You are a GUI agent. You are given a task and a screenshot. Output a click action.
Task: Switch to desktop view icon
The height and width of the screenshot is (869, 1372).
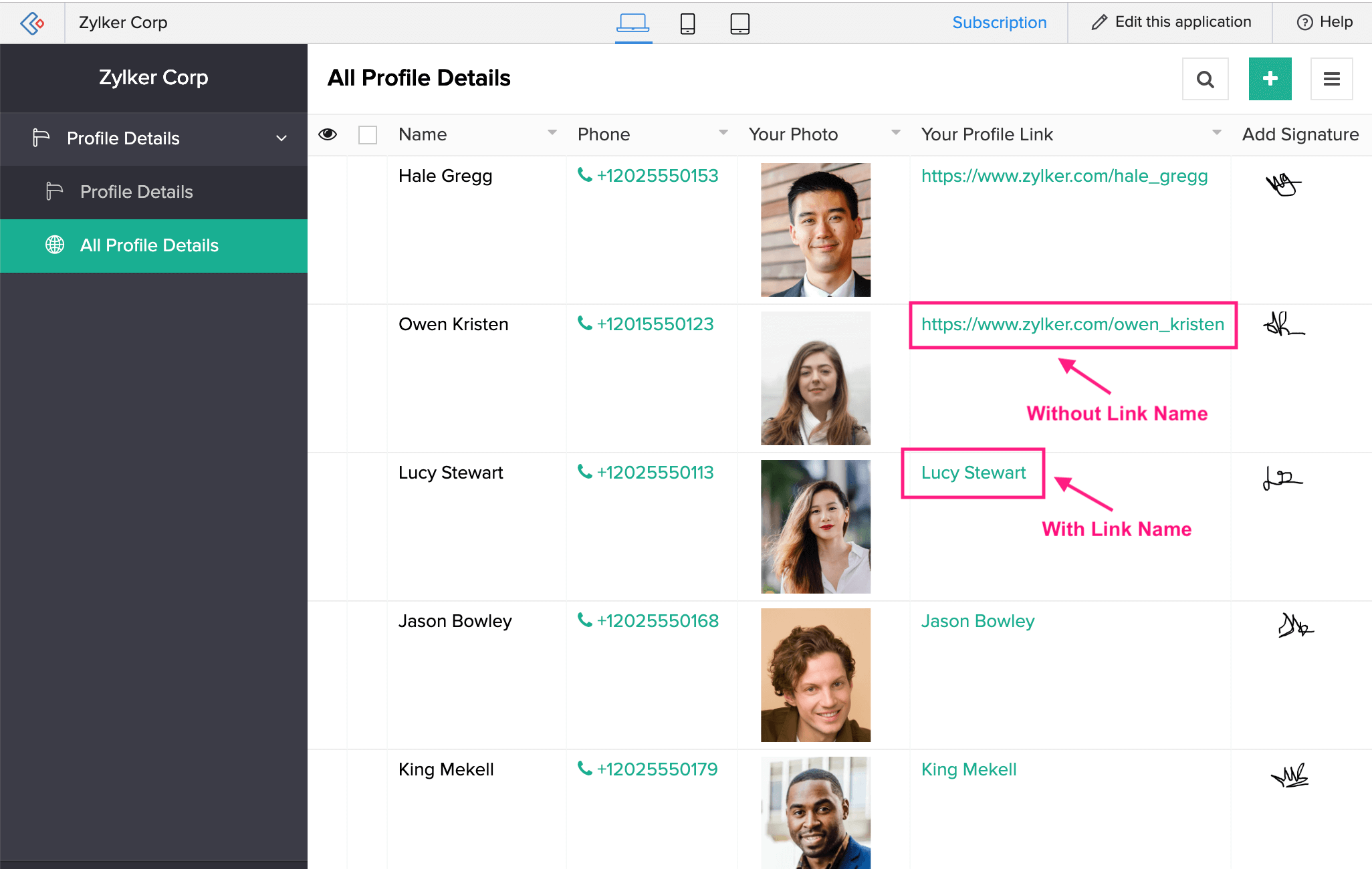pos(633,23)
